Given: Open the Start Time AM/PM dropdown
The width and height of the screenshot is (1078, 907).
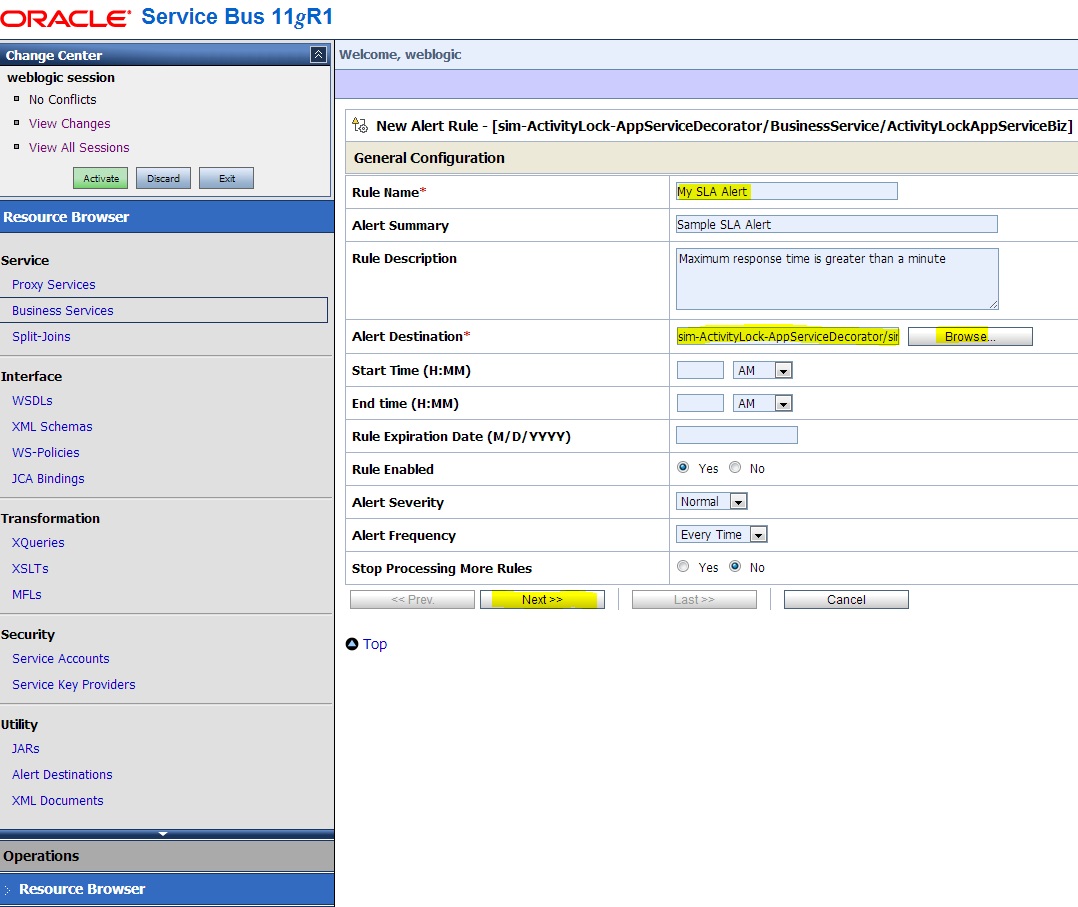Looking at the screenshot, I should [x=762, y=370].
